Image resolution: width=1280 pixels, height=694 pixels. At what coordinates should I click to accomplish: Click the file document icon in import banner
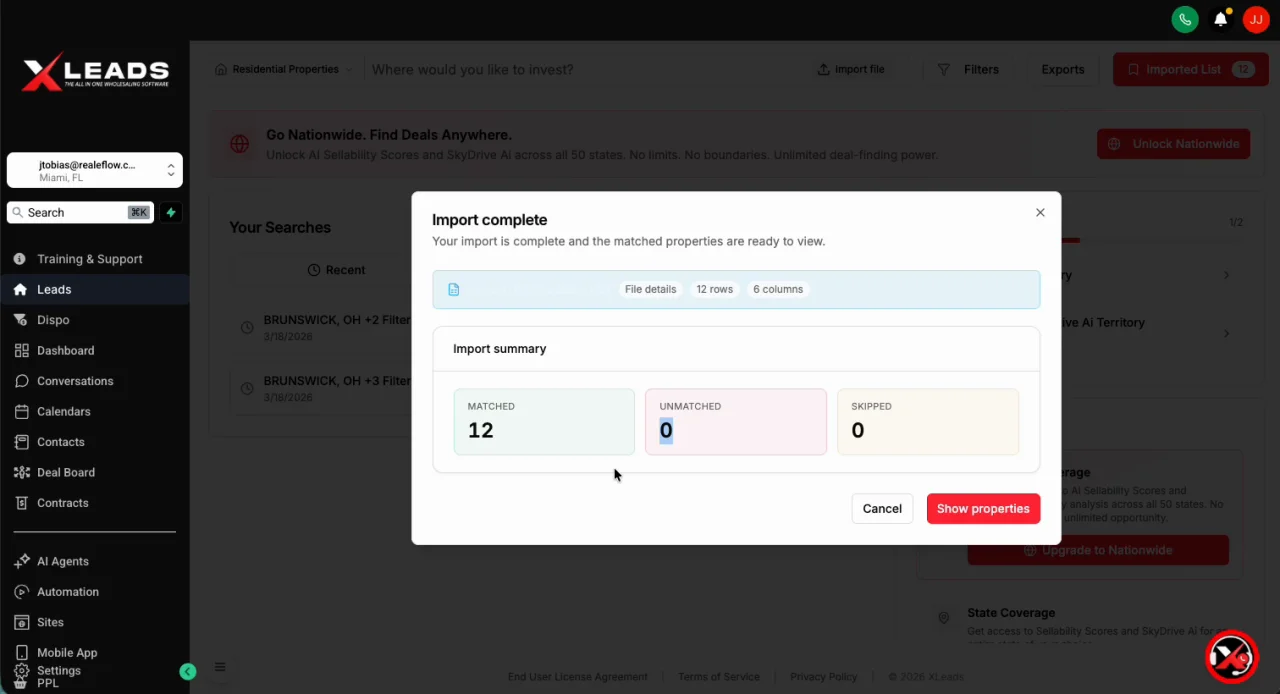[454, 289]
